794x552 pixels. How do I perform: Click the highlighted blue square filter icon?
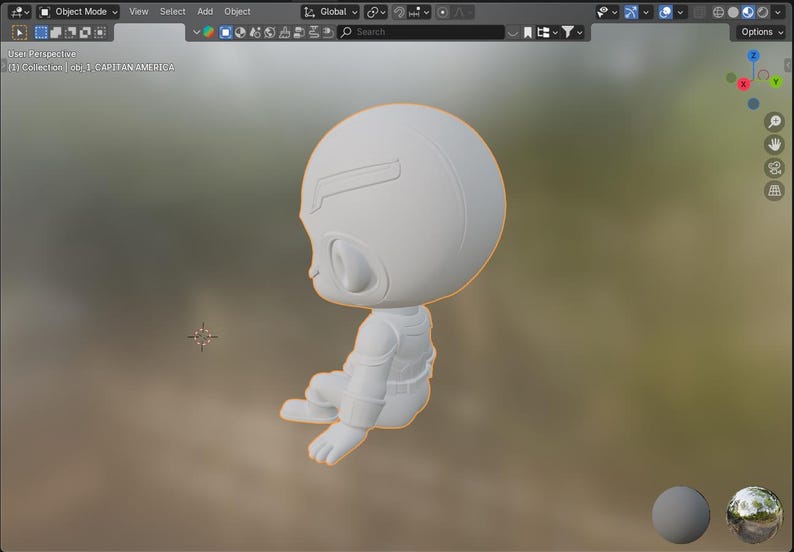tap(225, 32)
